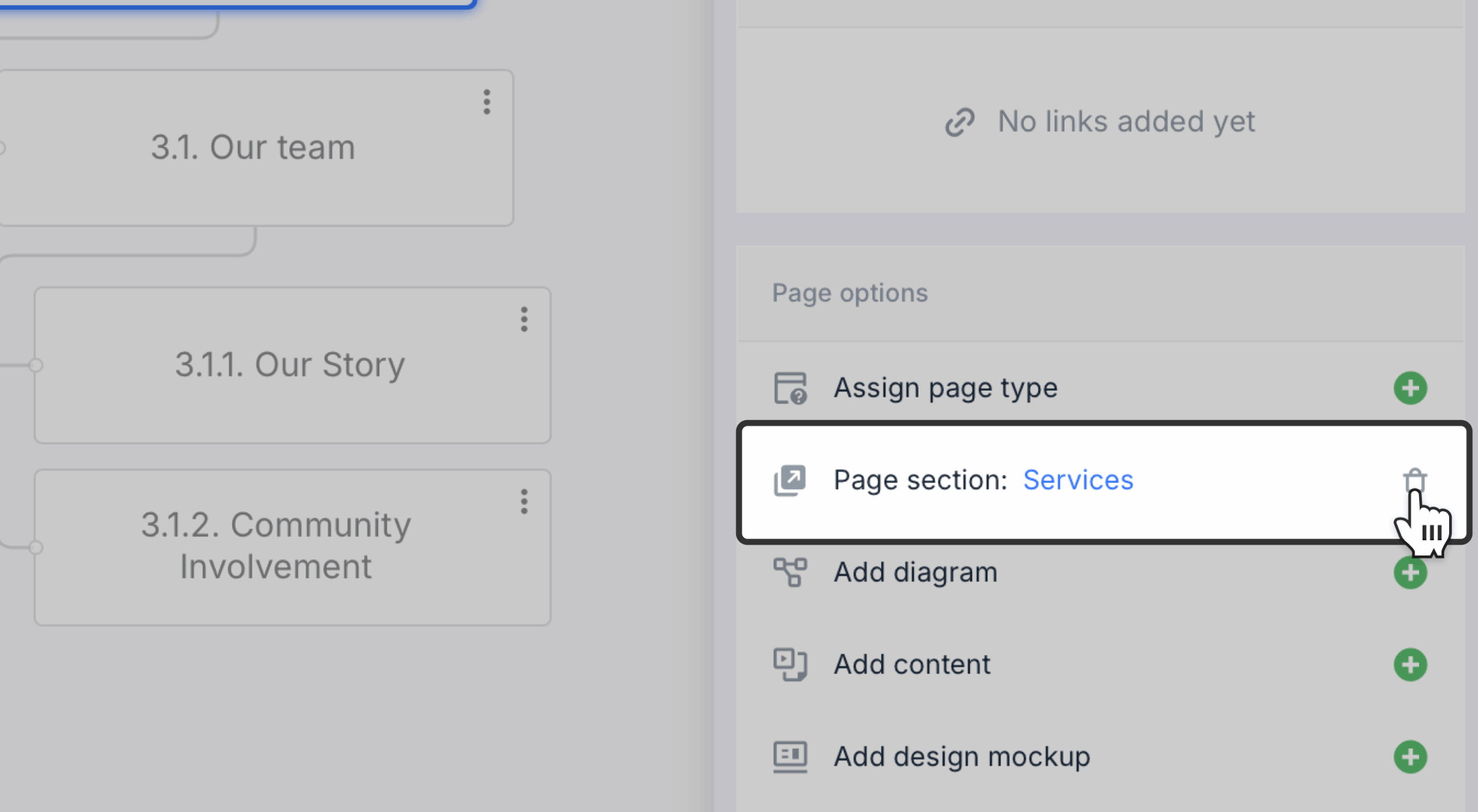1478x812 pixels.
Task: Click the green plus next to Add diagram
Action: click(1410, 572)
